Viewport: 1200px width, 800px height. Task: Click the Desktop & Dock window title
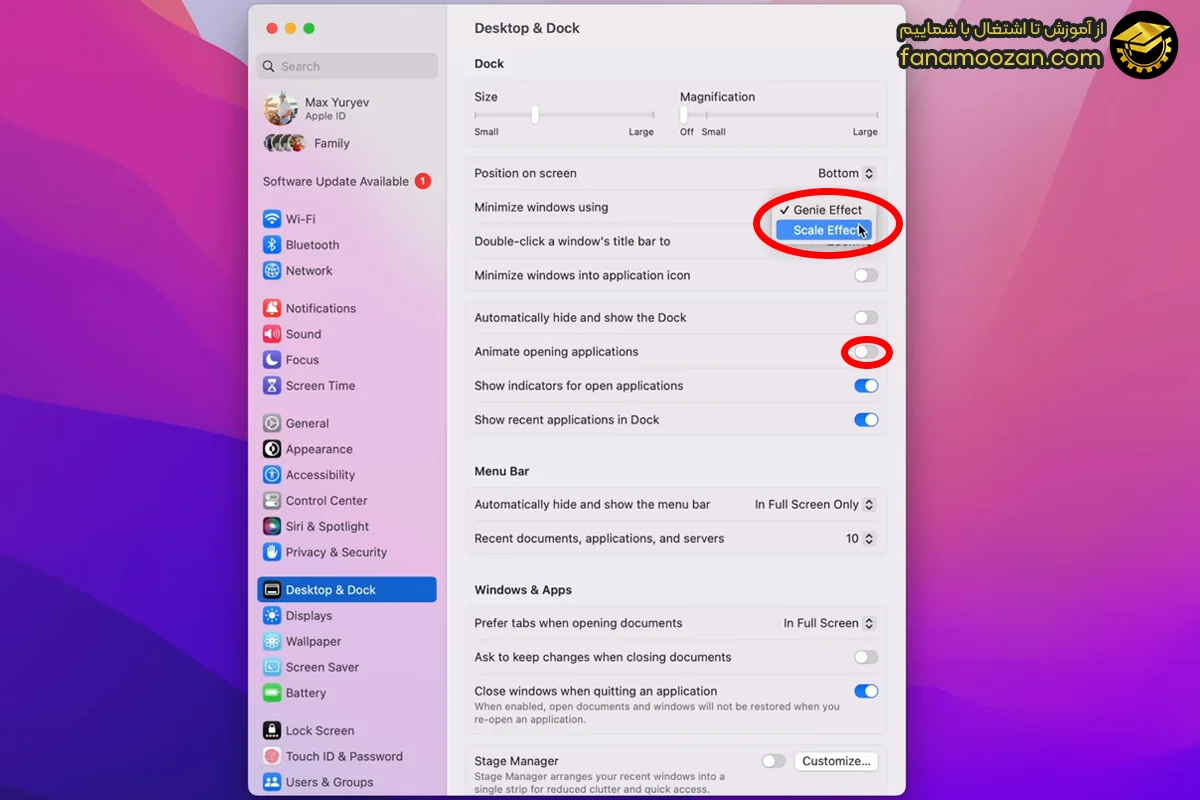(527, 28)
